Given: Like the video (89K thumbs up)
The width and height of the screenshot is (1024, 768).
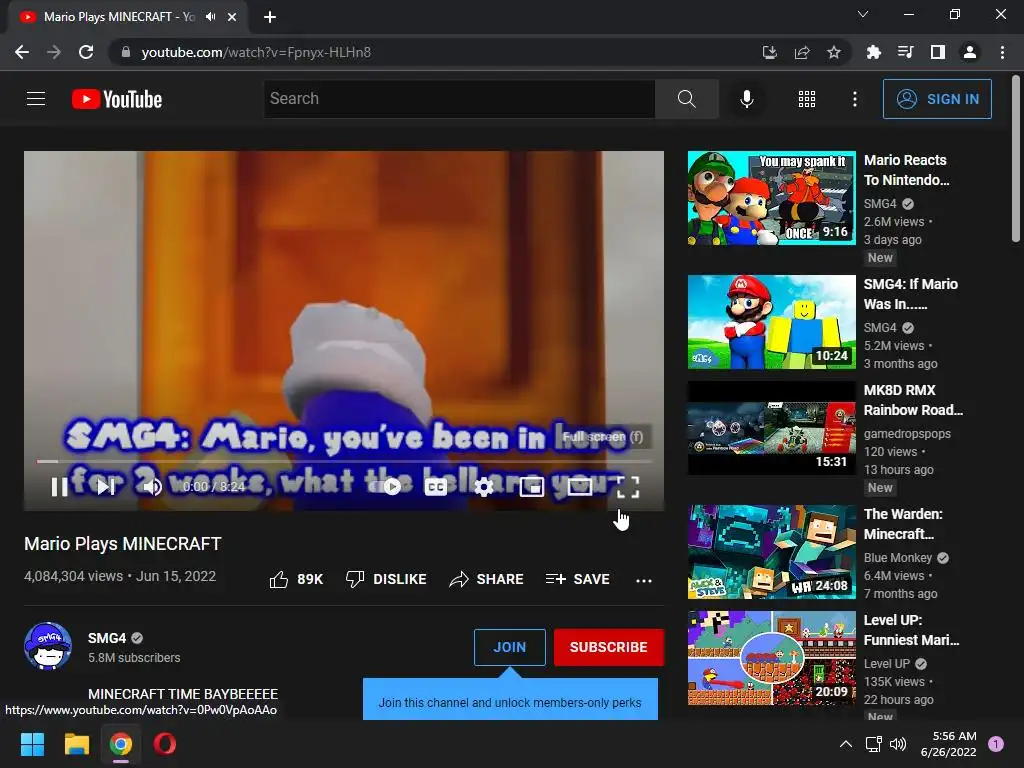Looking at the screenshot, I should [296, 579].
